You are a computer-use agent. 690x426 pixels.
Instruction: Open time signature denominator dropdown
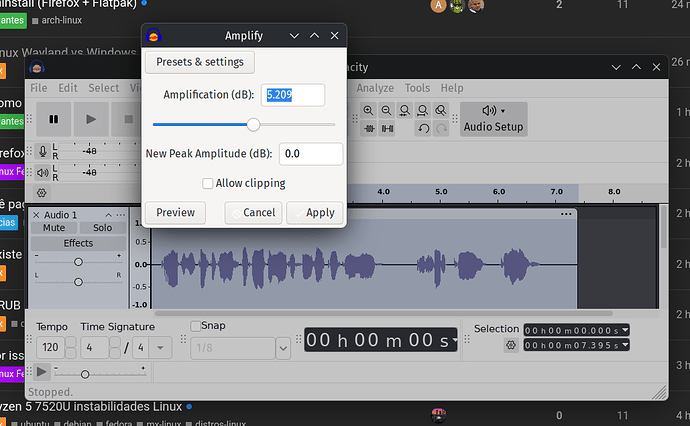click(x=160, y=348)
